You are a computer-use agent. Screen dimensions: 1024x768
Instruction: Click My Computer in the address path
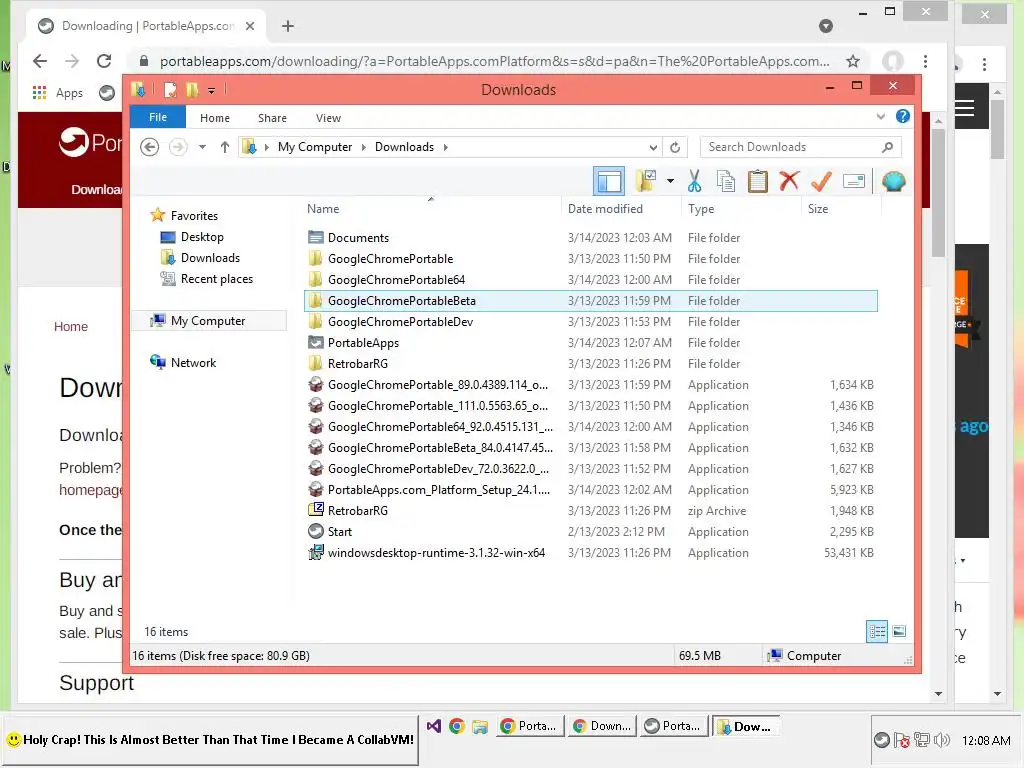[315, 147]
